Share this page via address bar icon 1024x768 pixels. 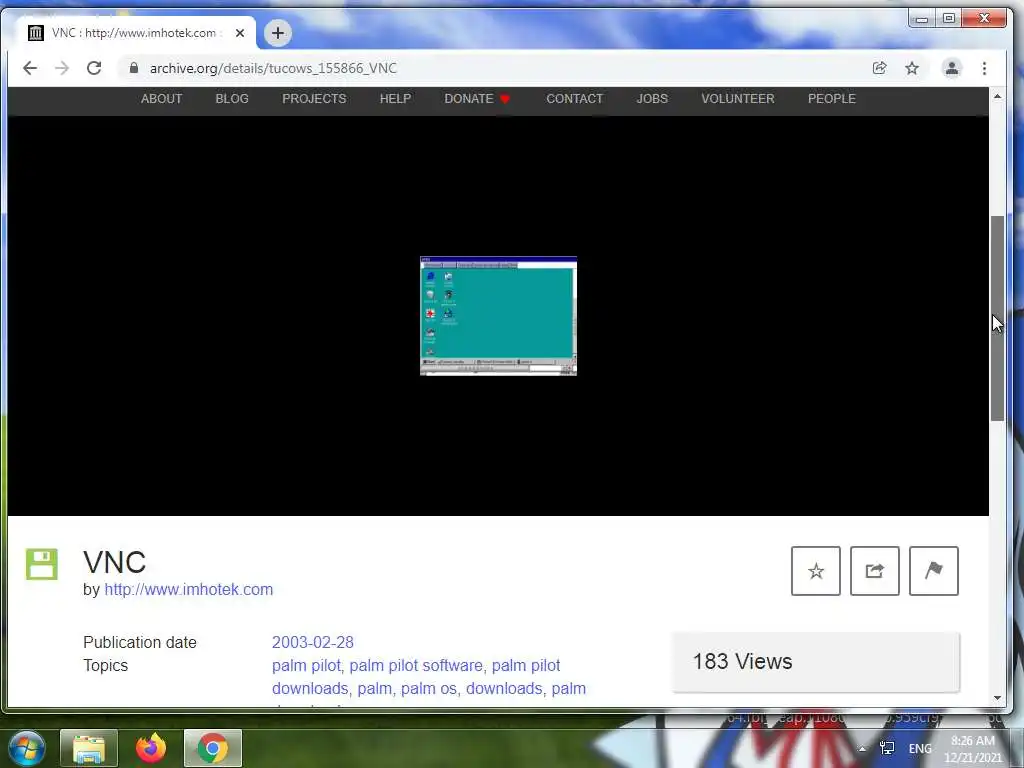pyautogui.click(x=880, y=68)
